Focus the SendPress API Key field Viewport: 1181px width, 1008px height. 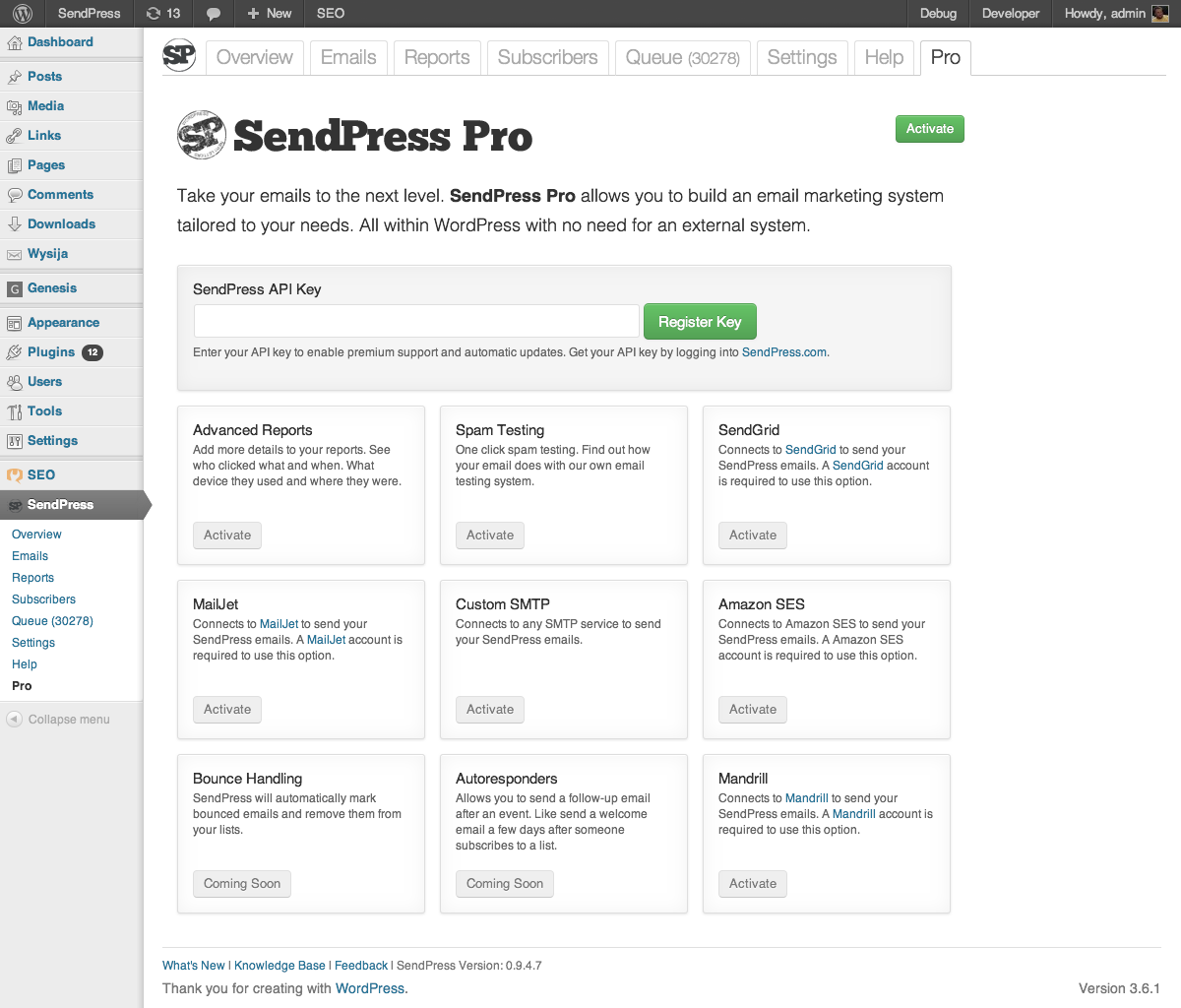(x=416, y=321)
